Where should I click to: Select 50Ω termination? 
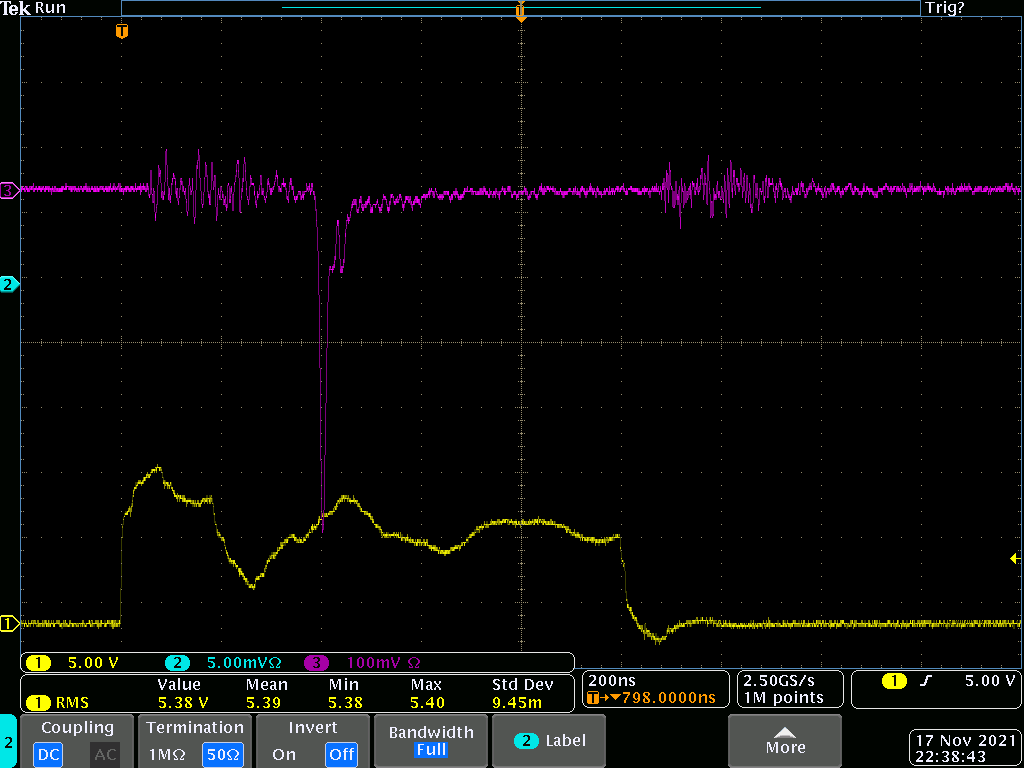pyautogui.click(x=222, y=754)
